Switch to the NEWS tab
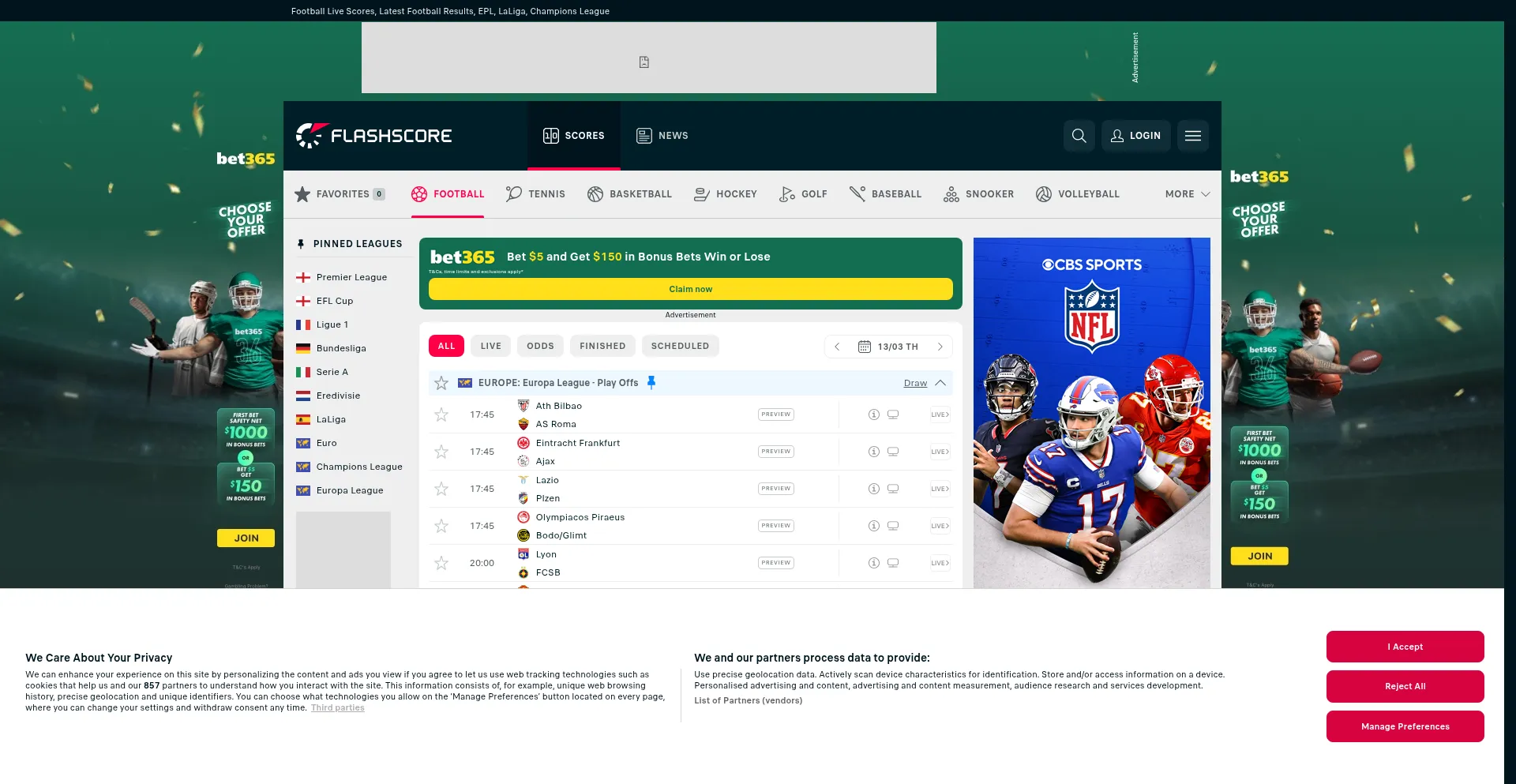 (662, 136)
